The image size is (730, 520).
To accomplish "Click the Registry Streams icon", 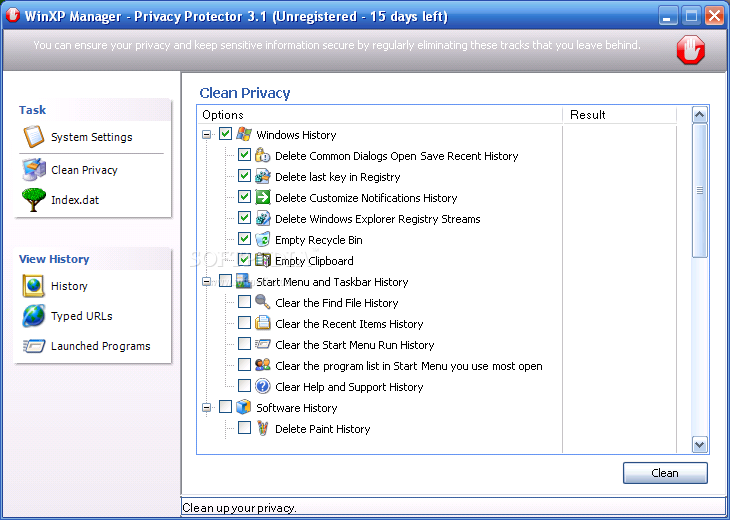I will [263, 218].
